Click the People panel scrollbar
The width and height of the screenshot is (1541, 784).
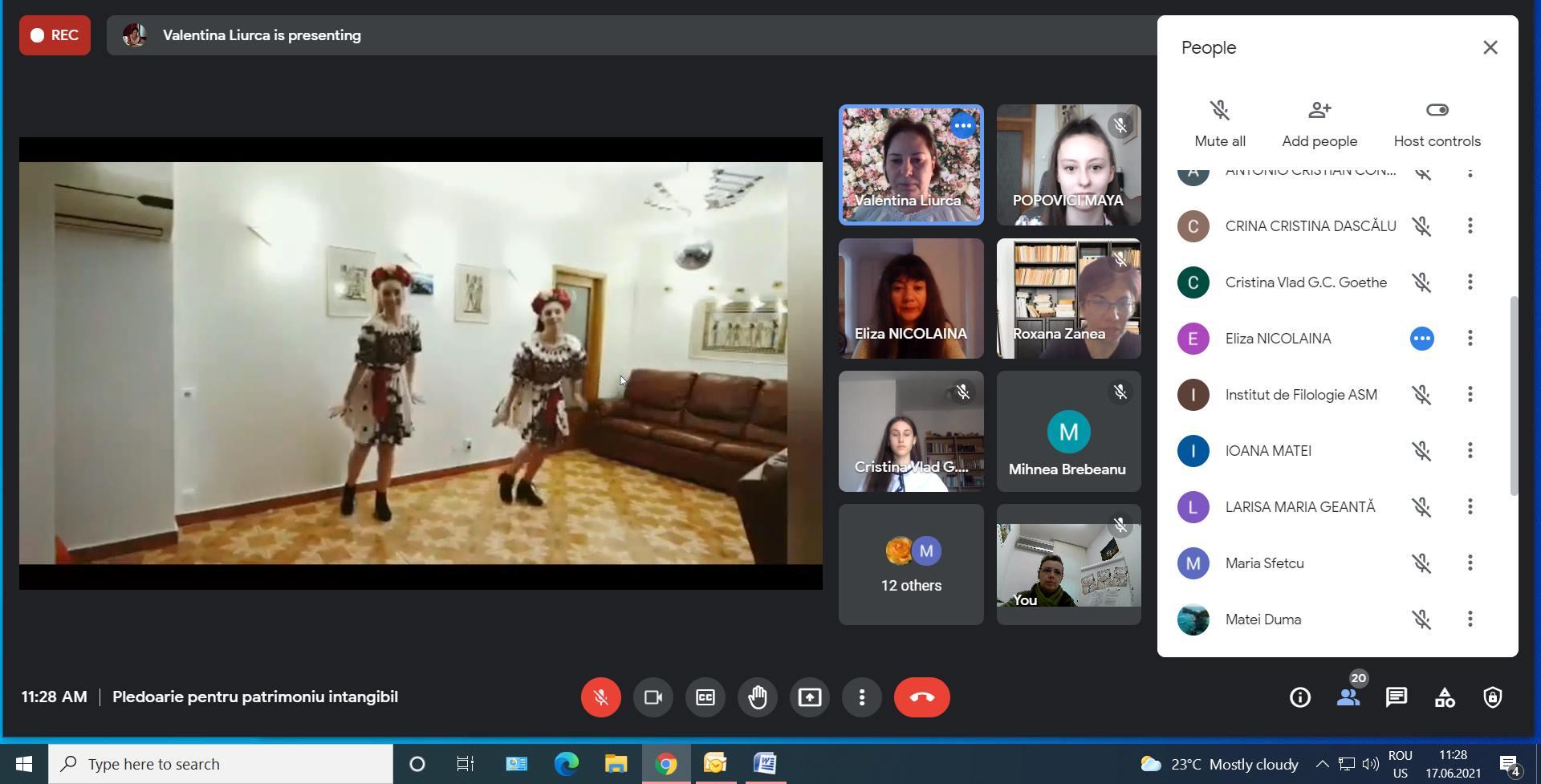click(x=1514, y=396)
